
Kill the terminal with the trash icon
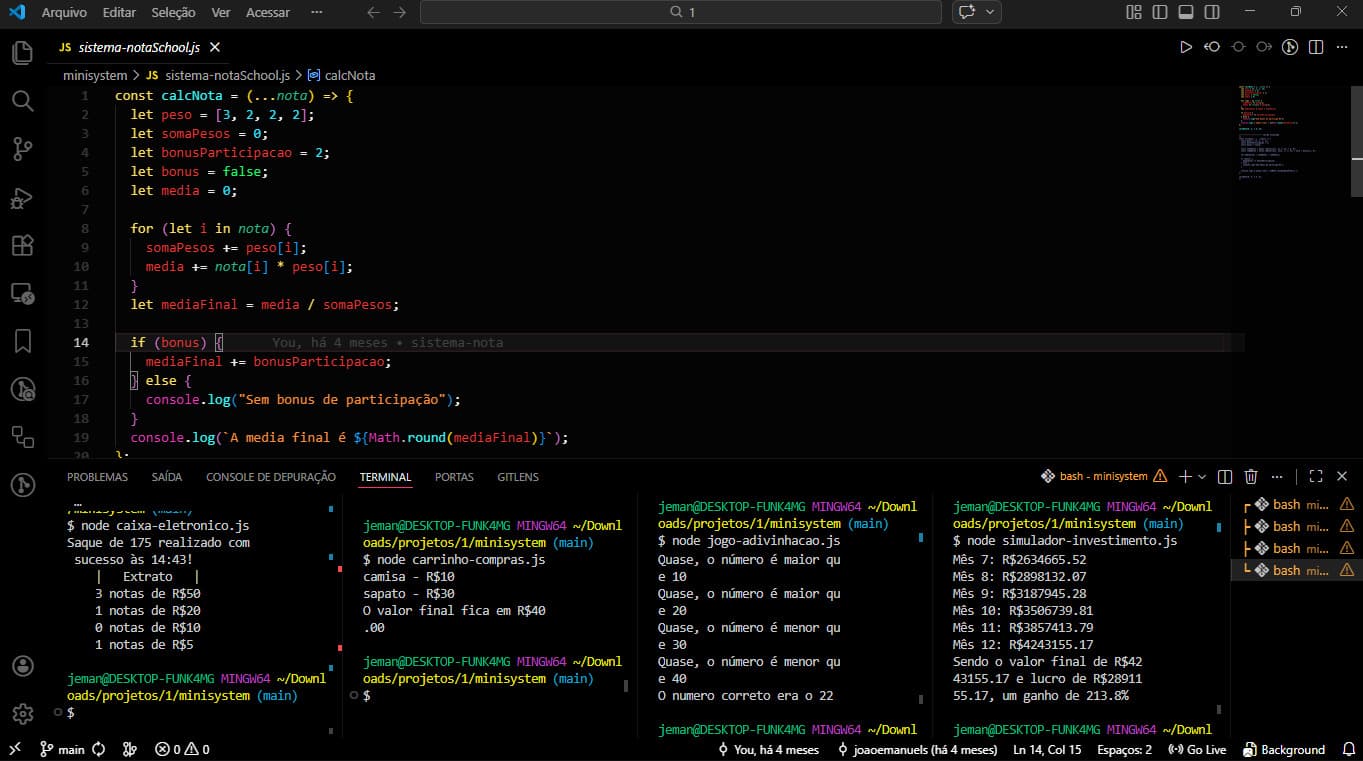1251,477
